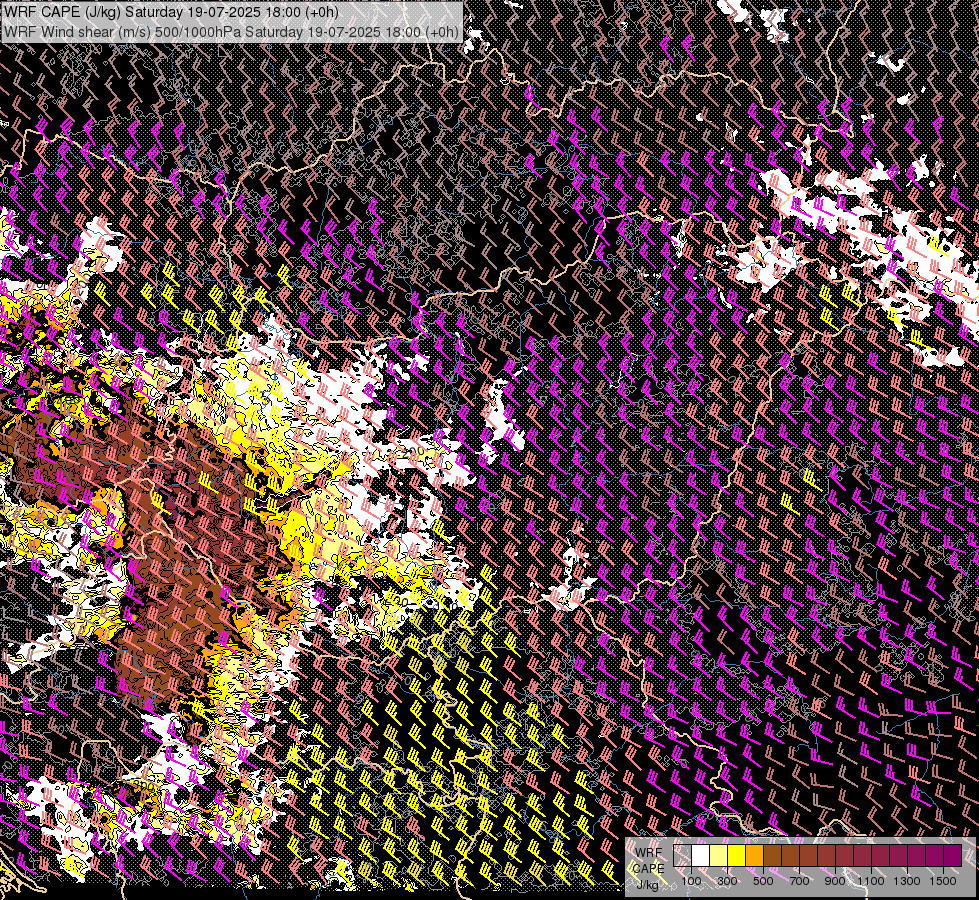
Task: Select the white 100 J/kg legend swatch
Action: point(701,855)
